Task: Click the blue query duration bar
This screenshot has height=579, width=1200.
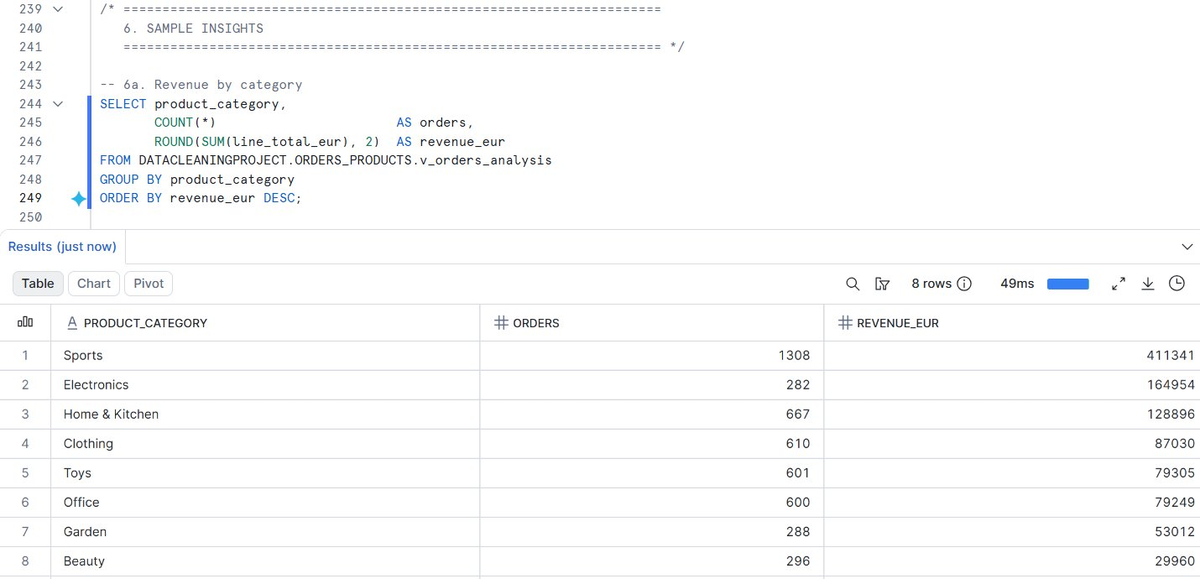Action: 1067,284
